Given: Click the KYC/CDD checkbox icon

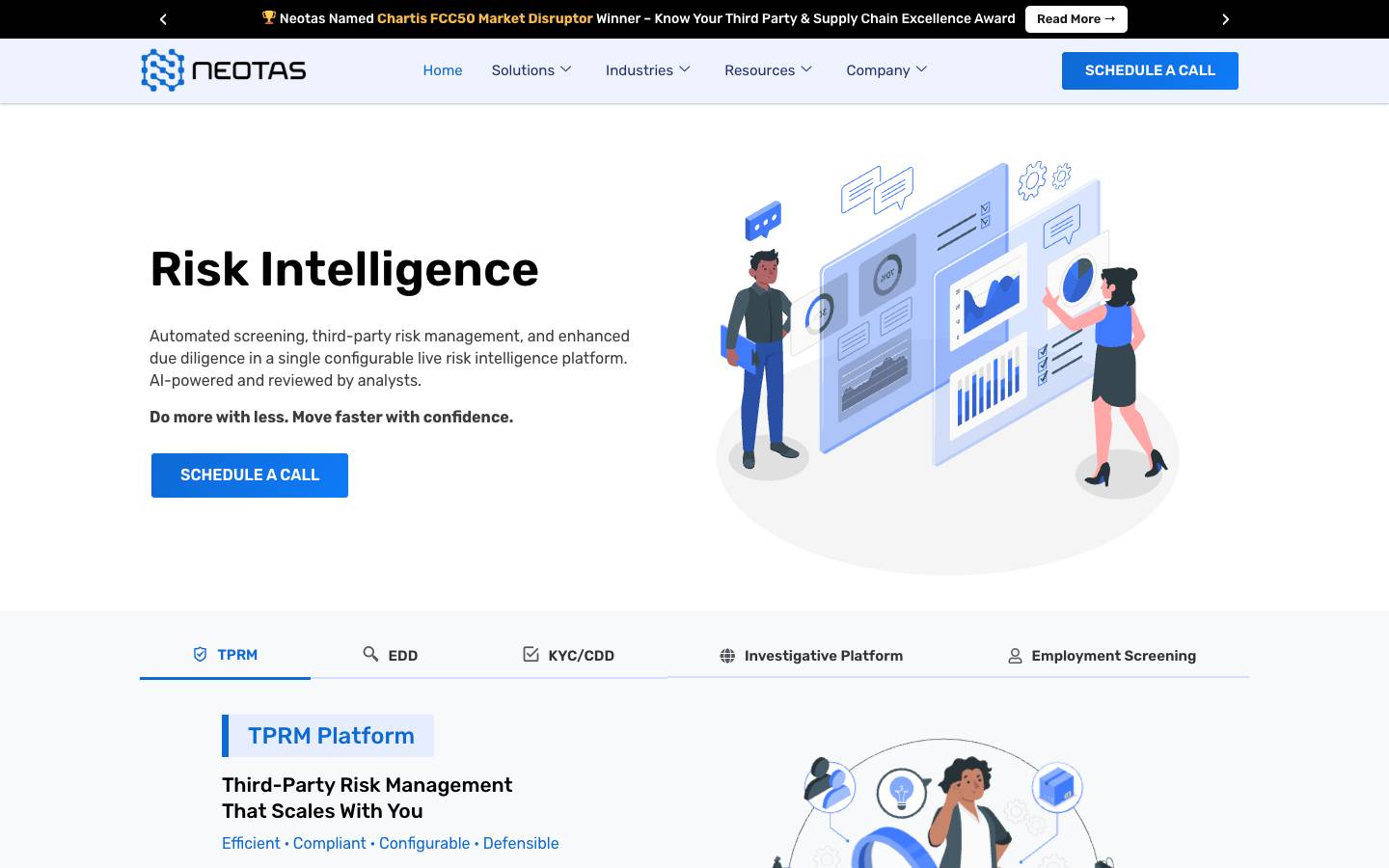Looking at the screenshot, I should [x=531, y=654].
